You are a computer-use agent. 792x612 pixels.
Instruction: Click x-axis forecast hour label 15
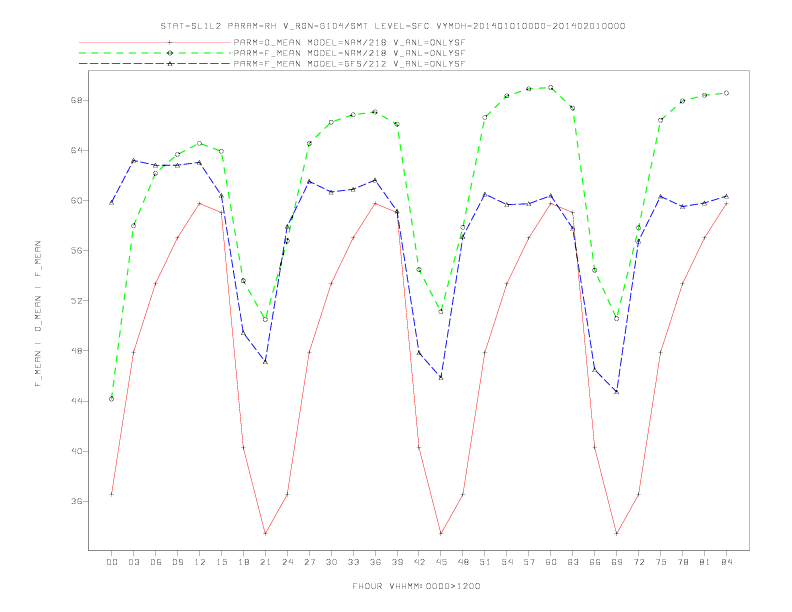coord(221,562)
